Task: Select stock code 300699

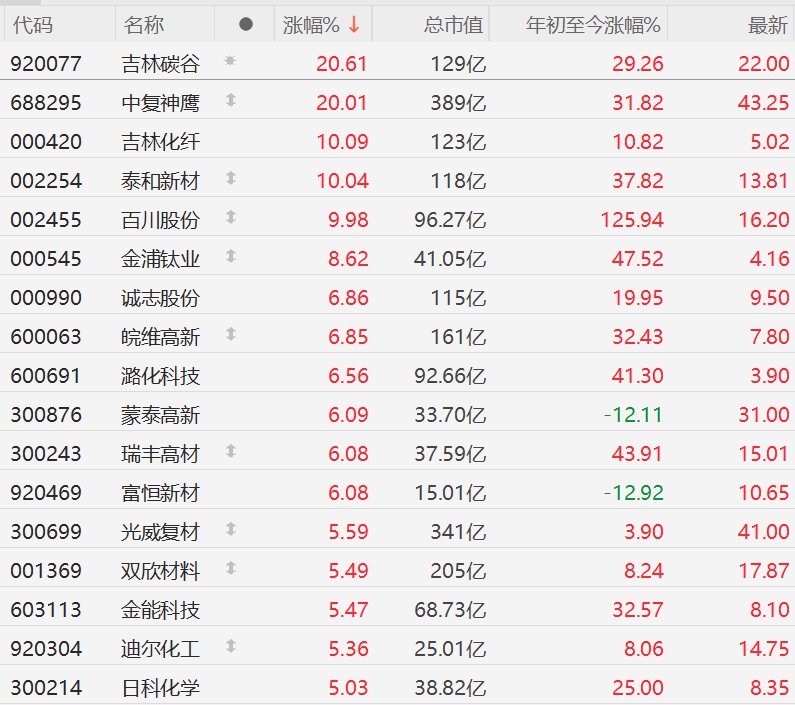Action: point(46,533)
